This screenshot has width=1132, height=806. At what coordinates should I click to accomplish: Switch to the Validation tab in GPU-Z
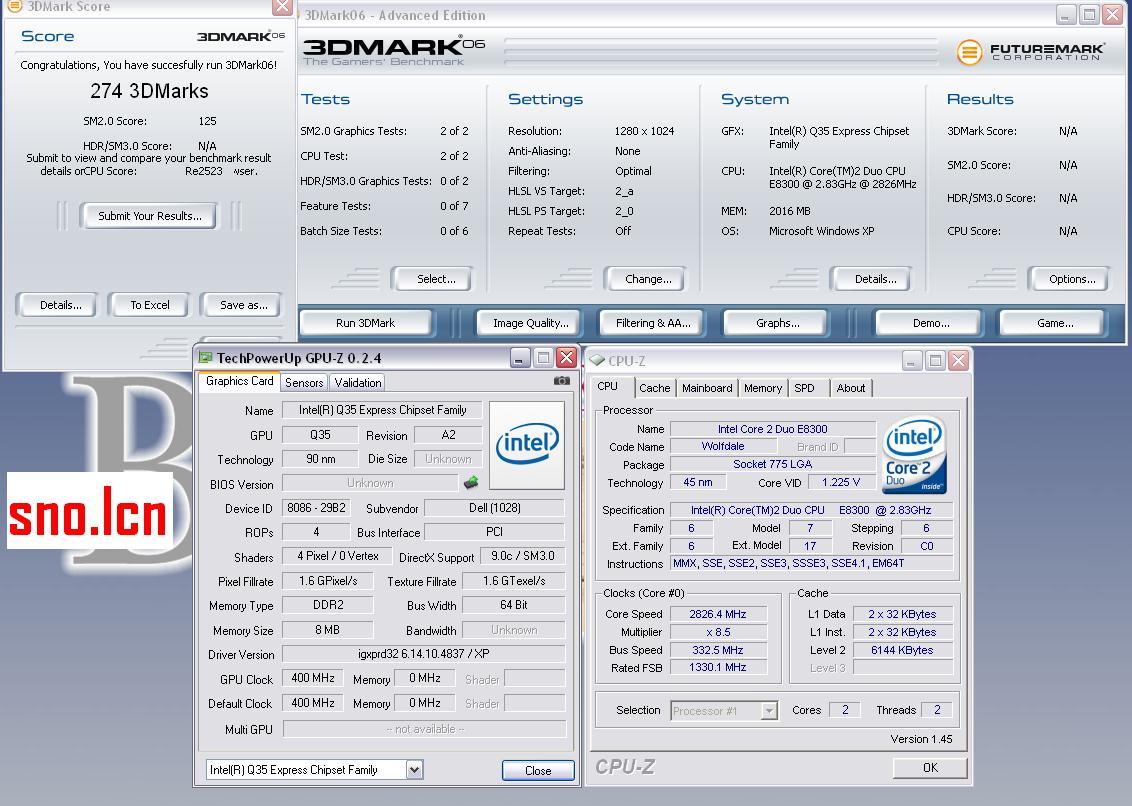click(x=358, y=383)
